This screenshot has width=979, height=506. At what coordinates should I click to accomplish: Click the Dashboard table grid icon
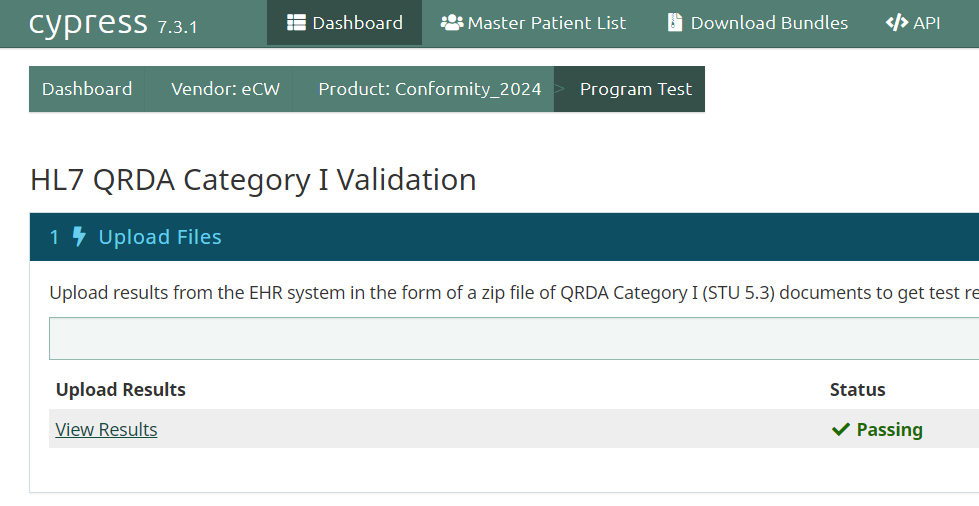[296, 22]
